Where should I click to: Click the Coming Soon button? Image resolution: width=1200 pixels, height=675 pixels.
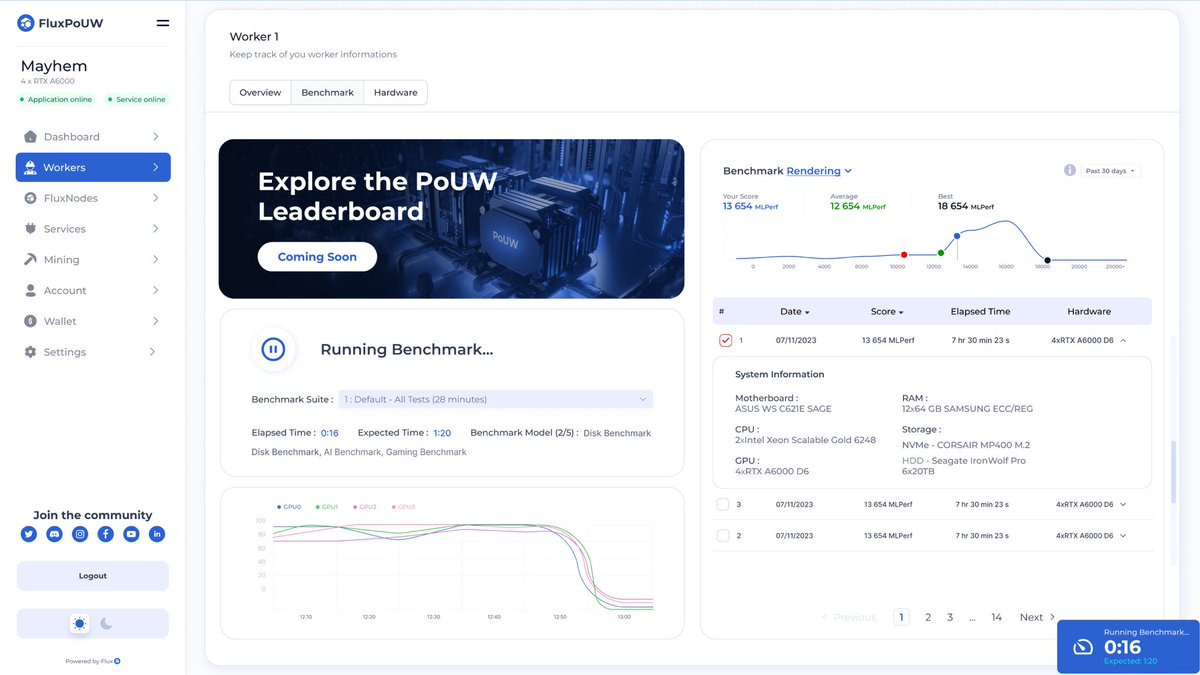pos(317,257)
